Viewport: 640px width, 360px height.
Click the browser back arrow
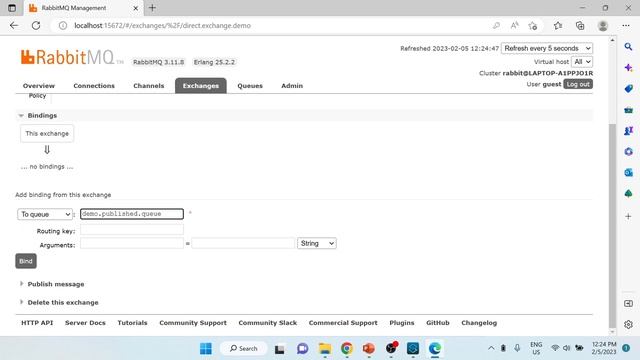coord(14,25)
